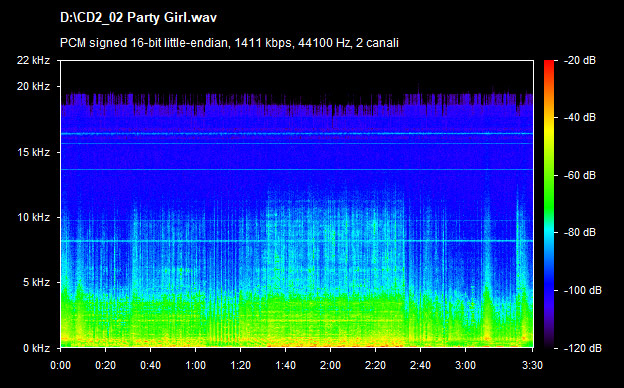Click the 3:30 time axis label
The width and height of the screenshot is (624, 388).
[x=532, y=365]
